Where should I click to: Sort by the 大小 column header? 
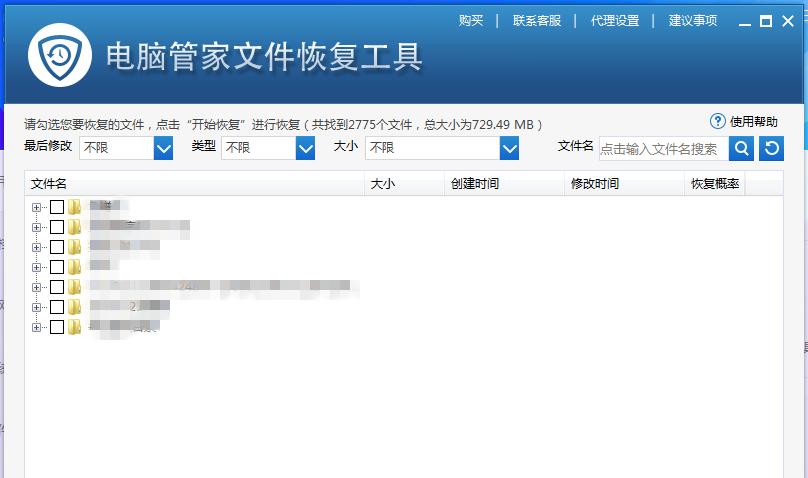[x=405, y=184]
